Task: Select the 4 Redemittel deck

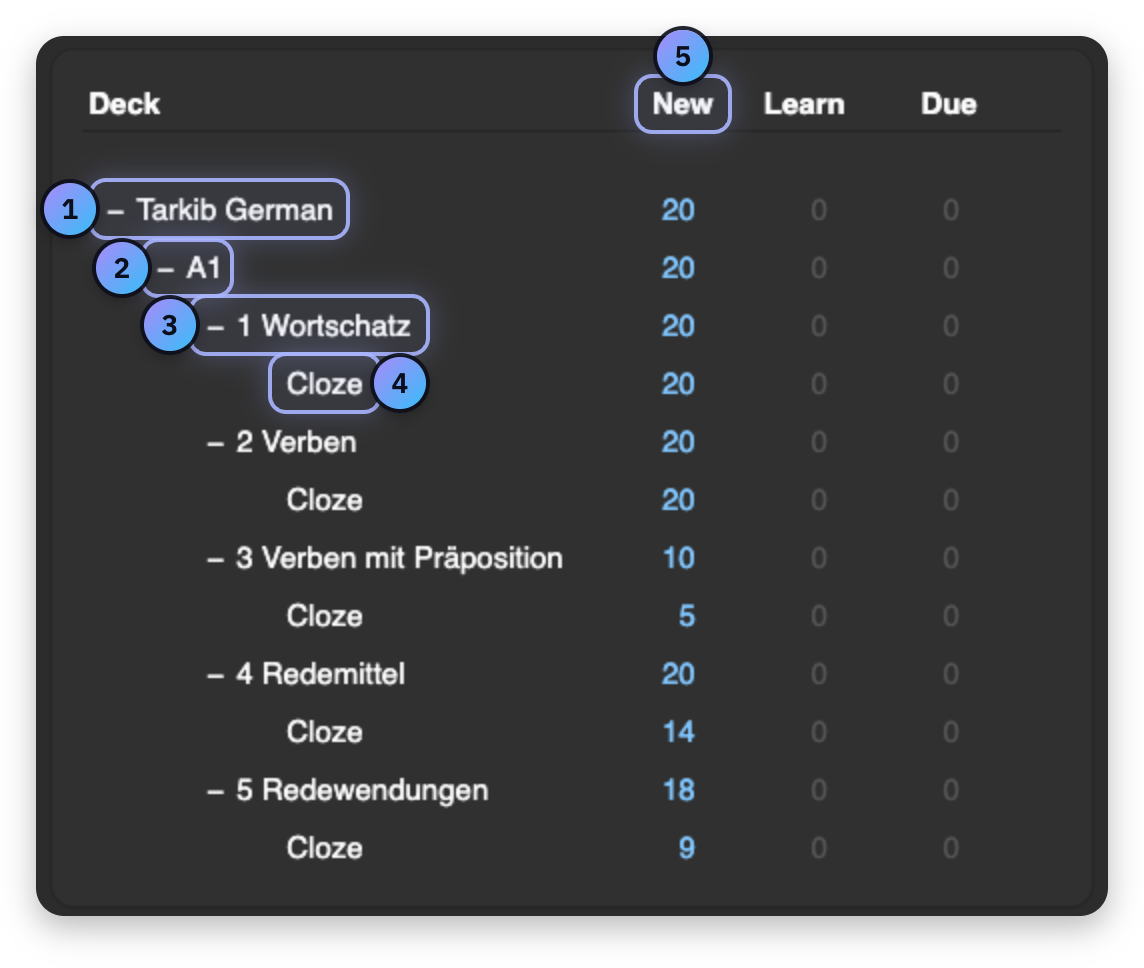Action: click(320, 674)
